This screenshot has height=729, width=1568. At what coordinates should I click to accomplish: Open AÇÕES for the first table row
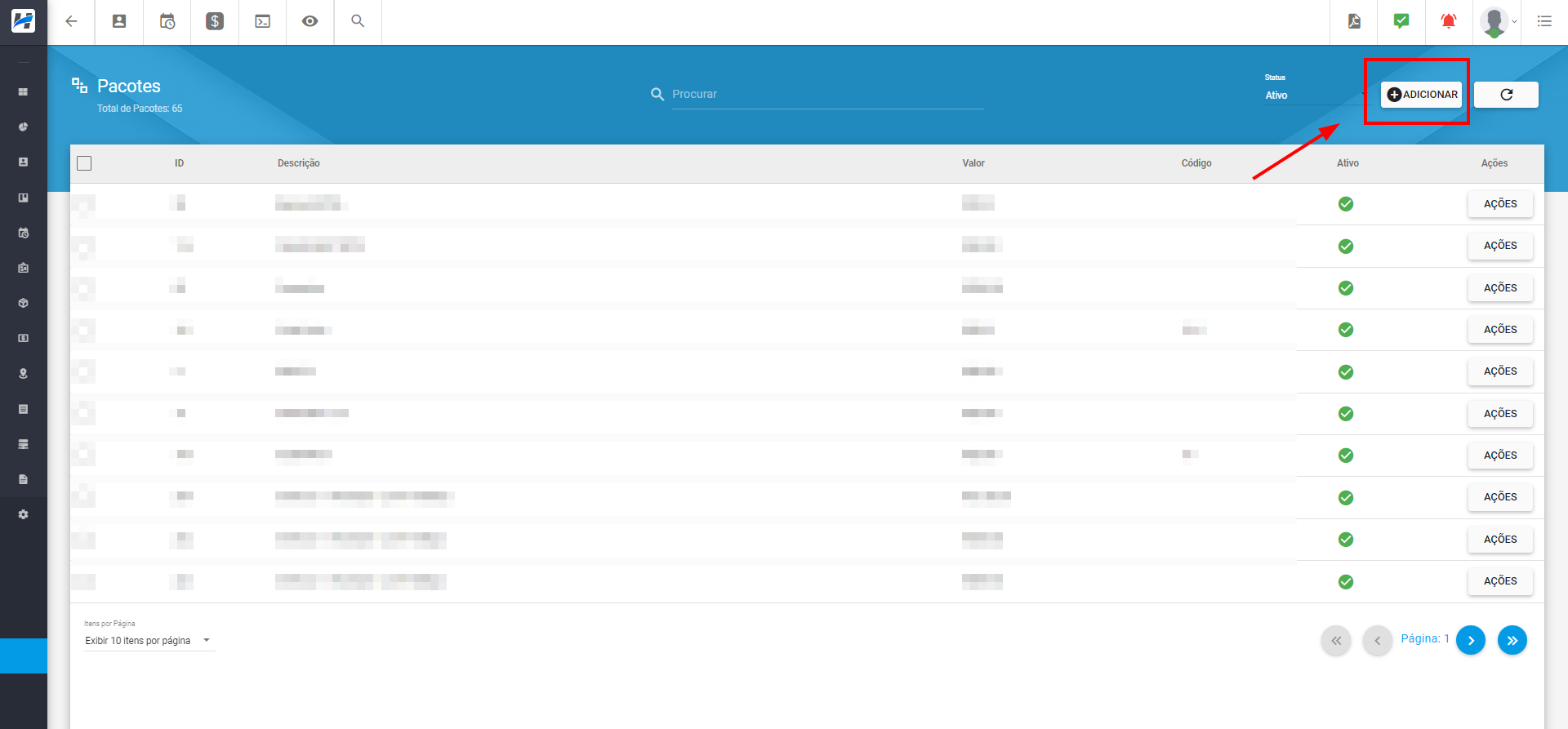pos(1500,204)
